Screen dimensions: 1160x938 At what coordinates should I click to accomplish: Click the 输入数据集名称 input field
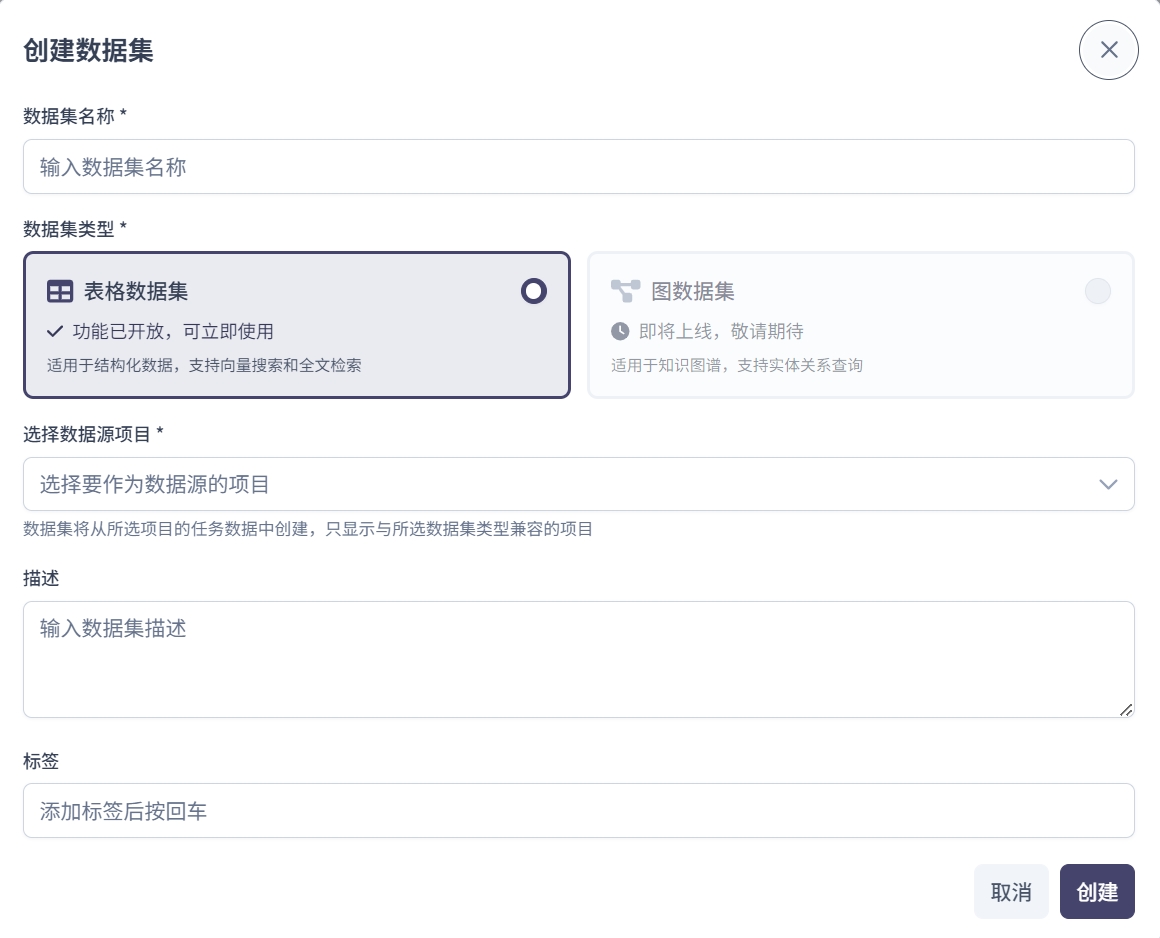pos(578,167)
